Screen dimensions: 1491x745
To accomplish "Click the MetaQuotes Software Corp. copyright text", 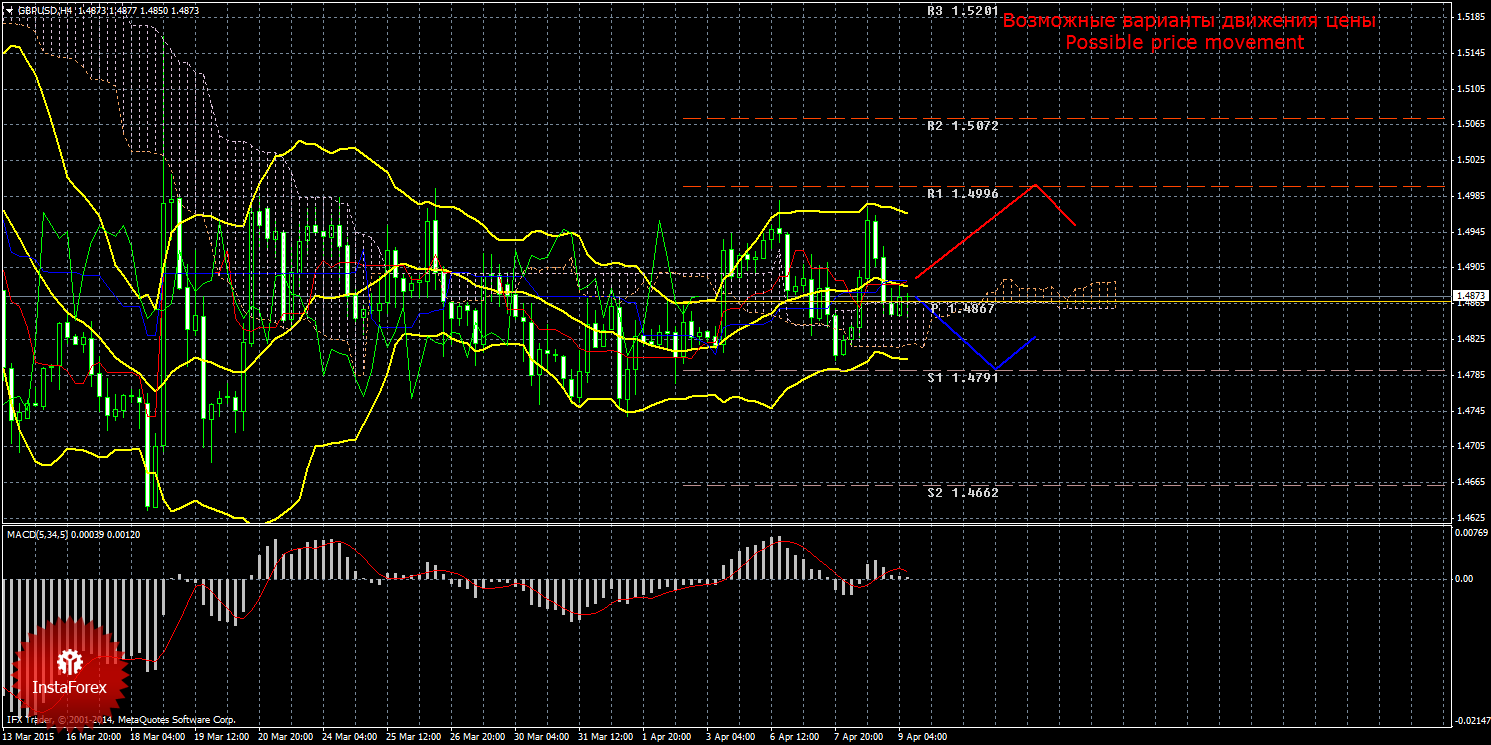I will pos(177,719).
